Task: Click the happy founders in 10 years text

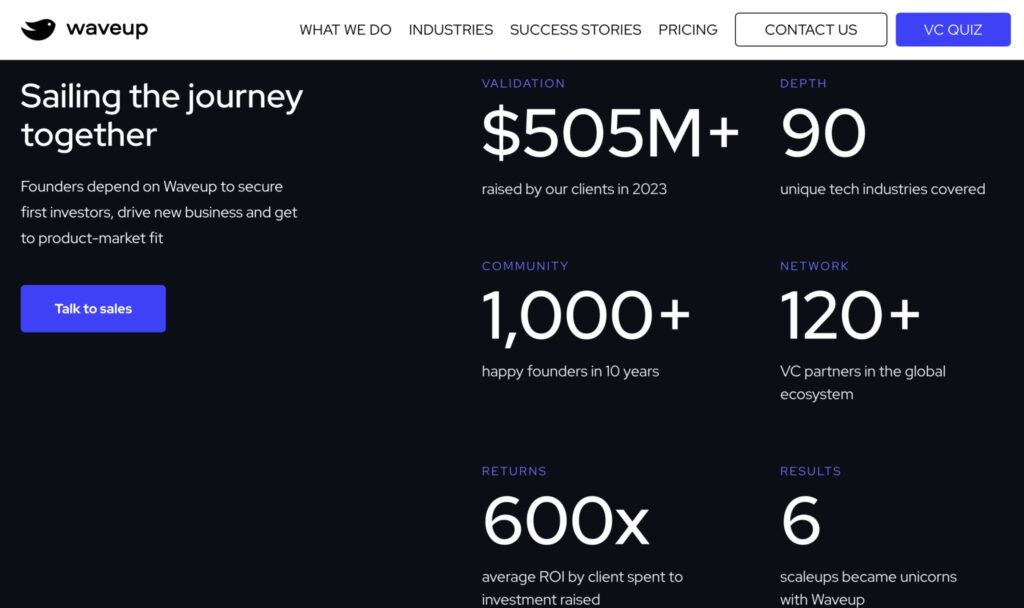Action: point(570,371)
